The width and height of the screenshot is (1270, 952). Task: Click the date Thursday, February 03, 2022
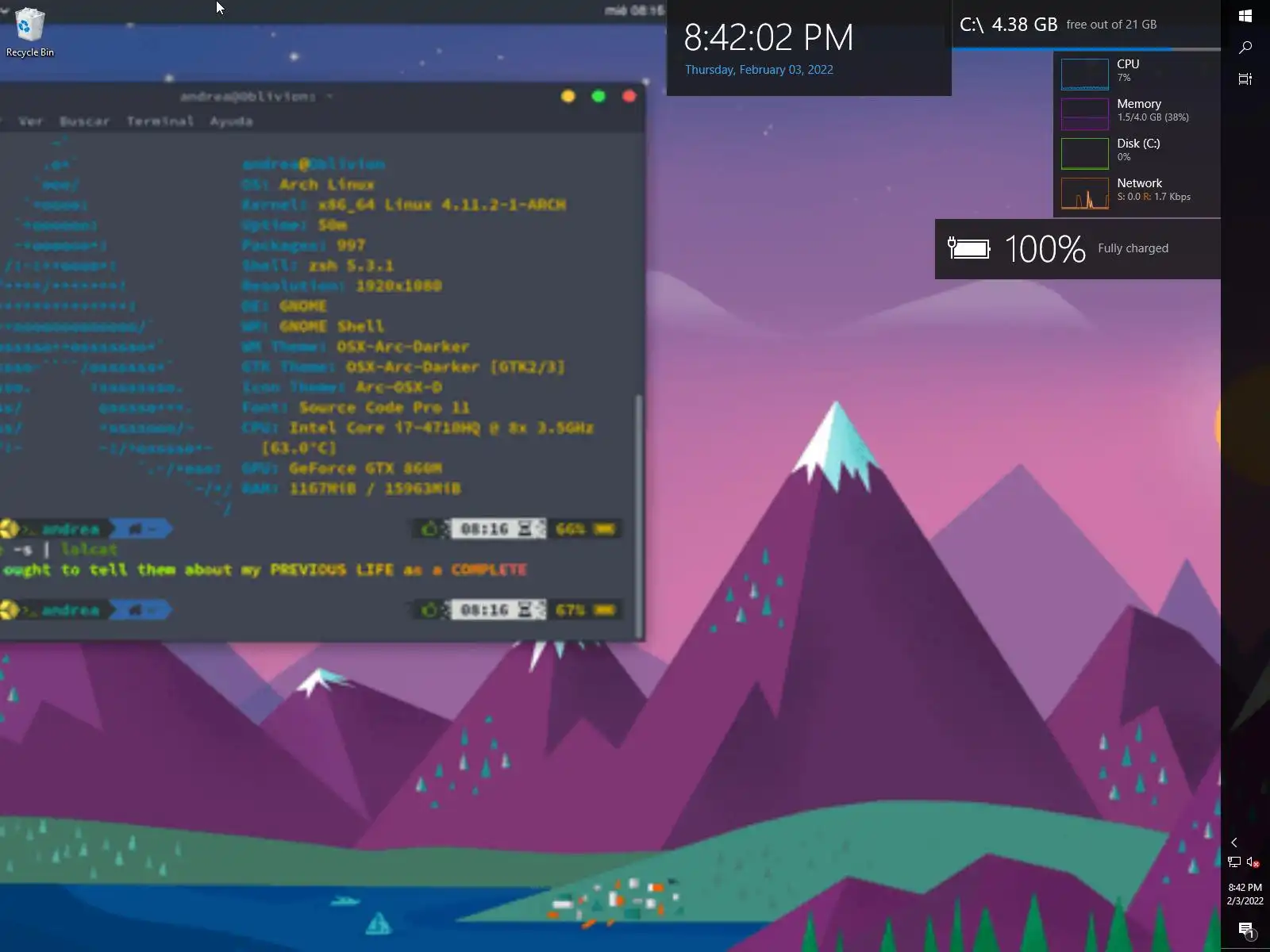(x=759, y=70)
